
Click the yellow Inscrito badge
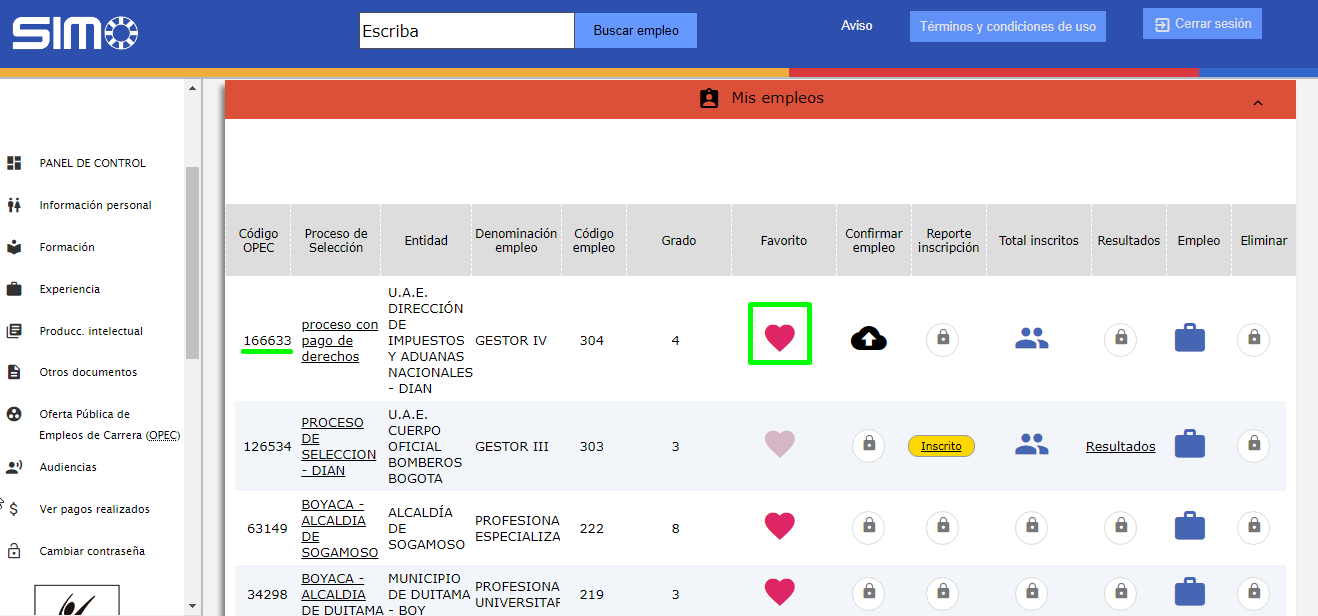(940, 446)
